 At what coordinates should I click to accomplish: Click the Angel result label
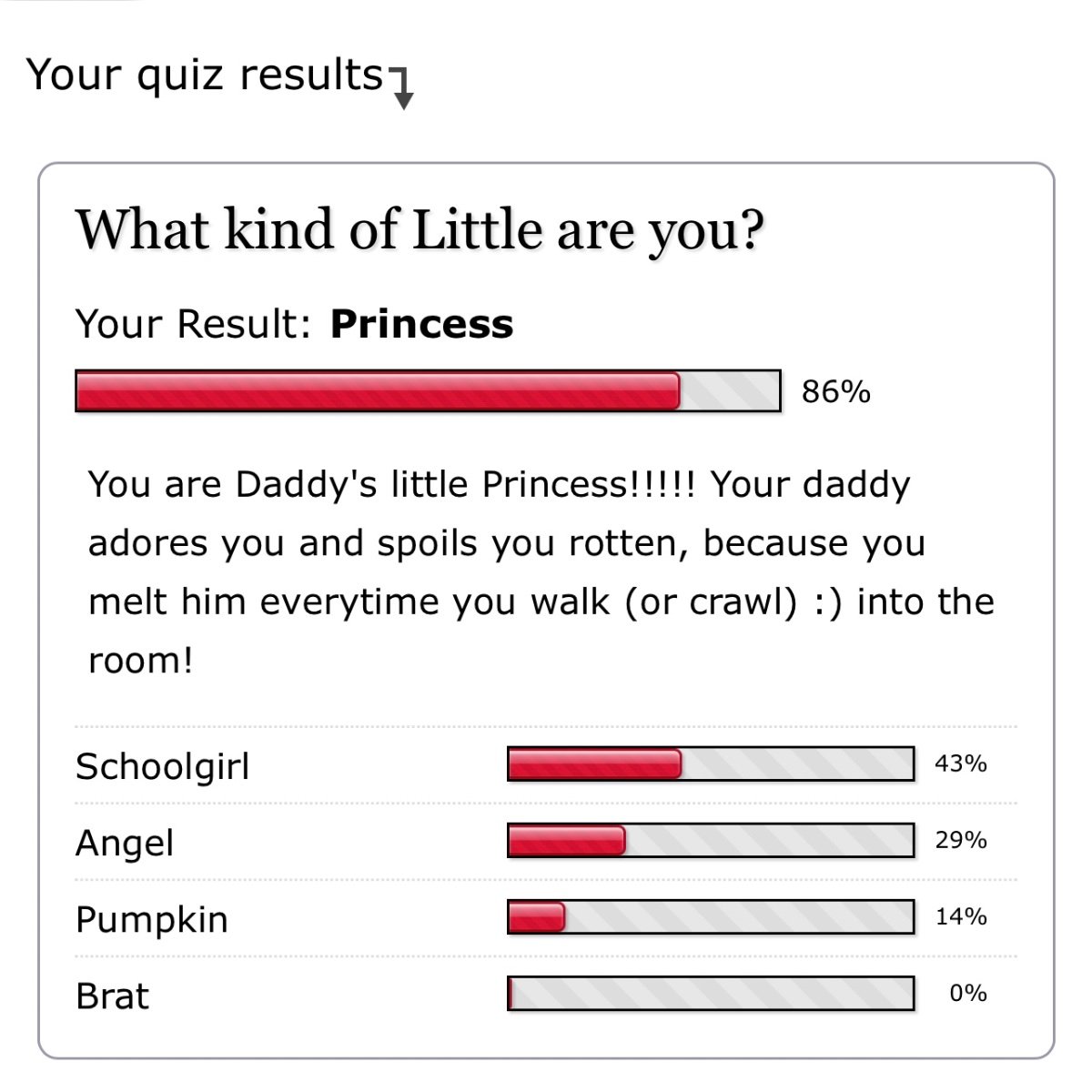tap(125, 844)
